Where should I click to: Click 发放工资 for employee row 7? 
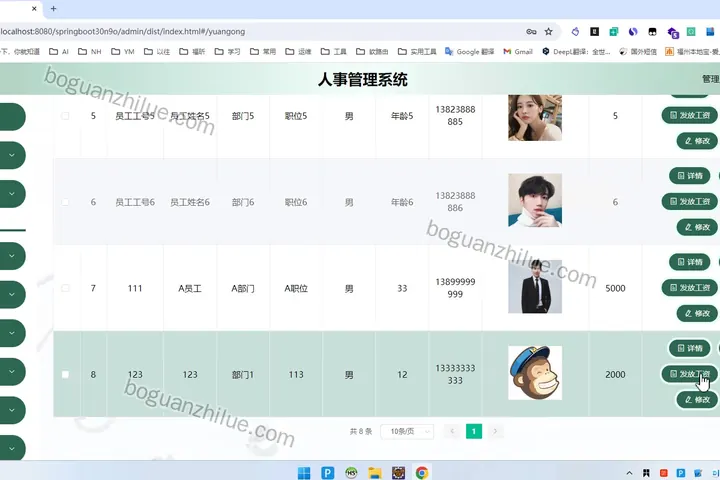[x=690, y=288]
